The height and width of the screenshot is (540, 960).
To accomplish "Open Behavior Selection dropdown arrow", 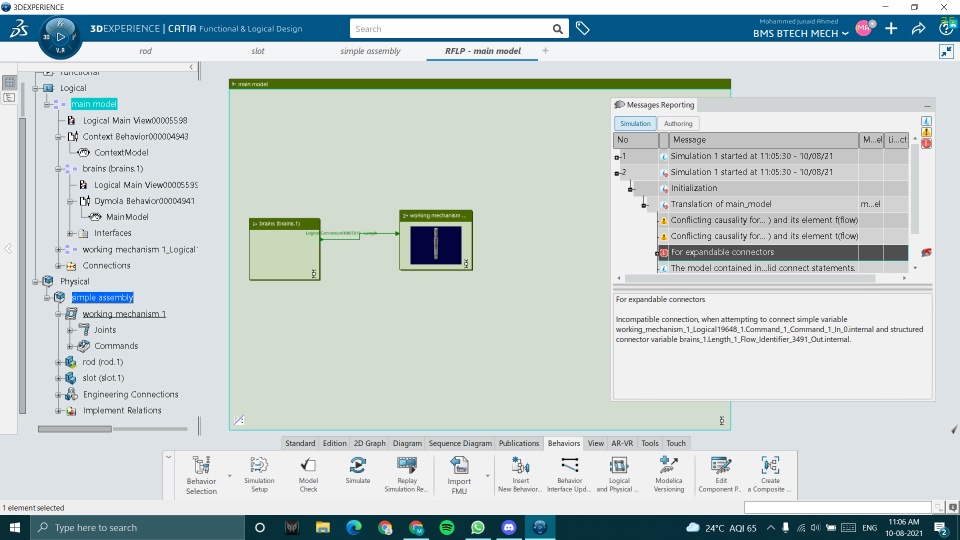I will click(x=230, y=476).
